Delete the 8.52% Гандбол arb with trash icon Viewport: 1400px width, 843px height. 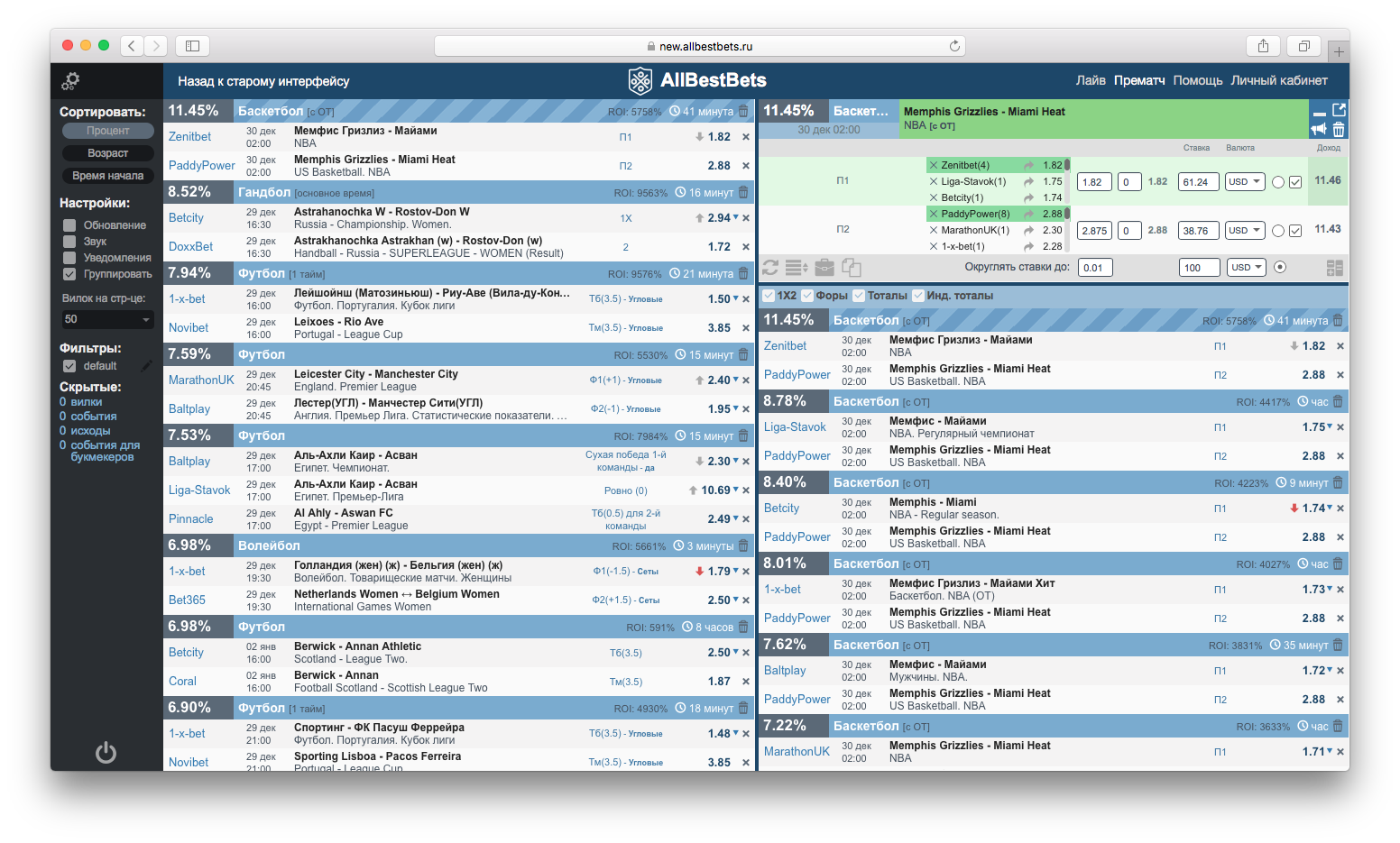coord(743,192)
